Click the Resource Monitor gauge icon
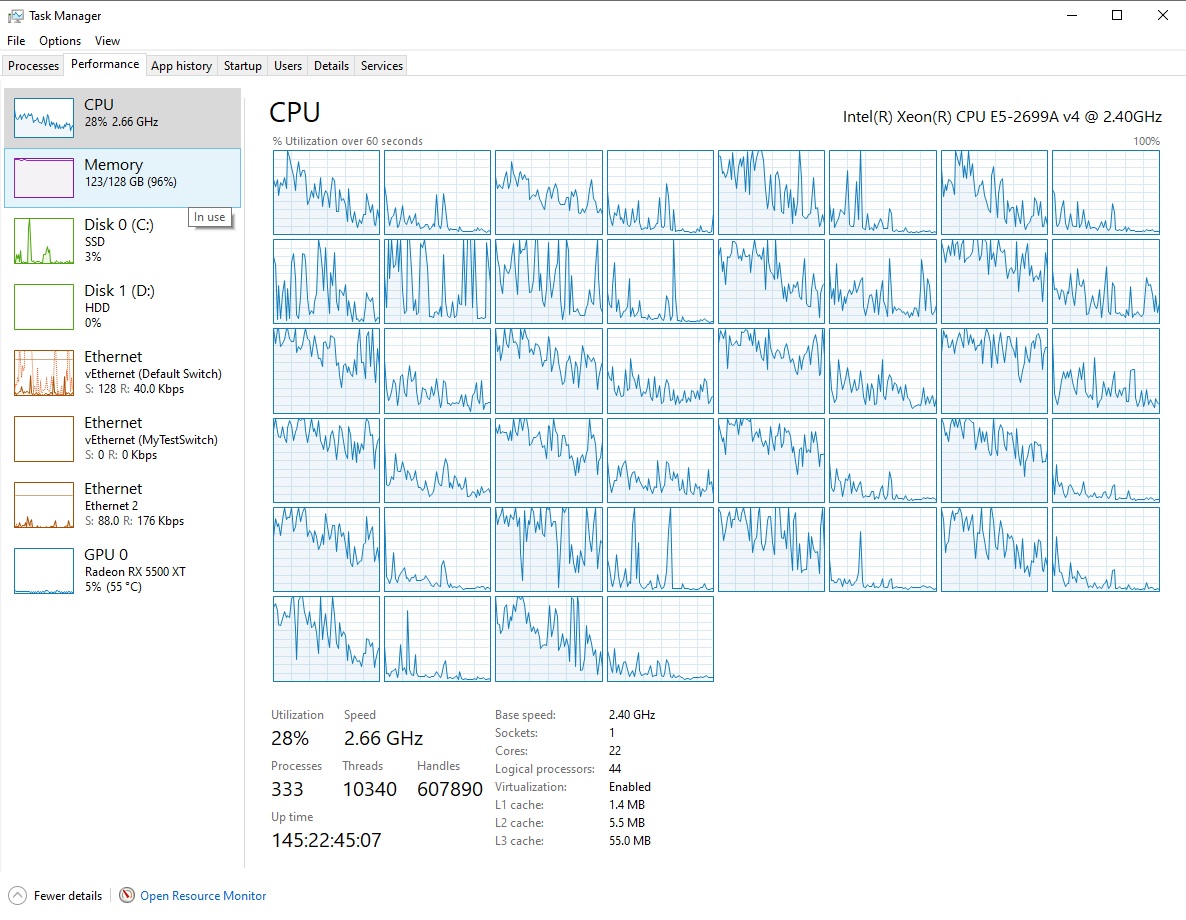 pos(127,896)
